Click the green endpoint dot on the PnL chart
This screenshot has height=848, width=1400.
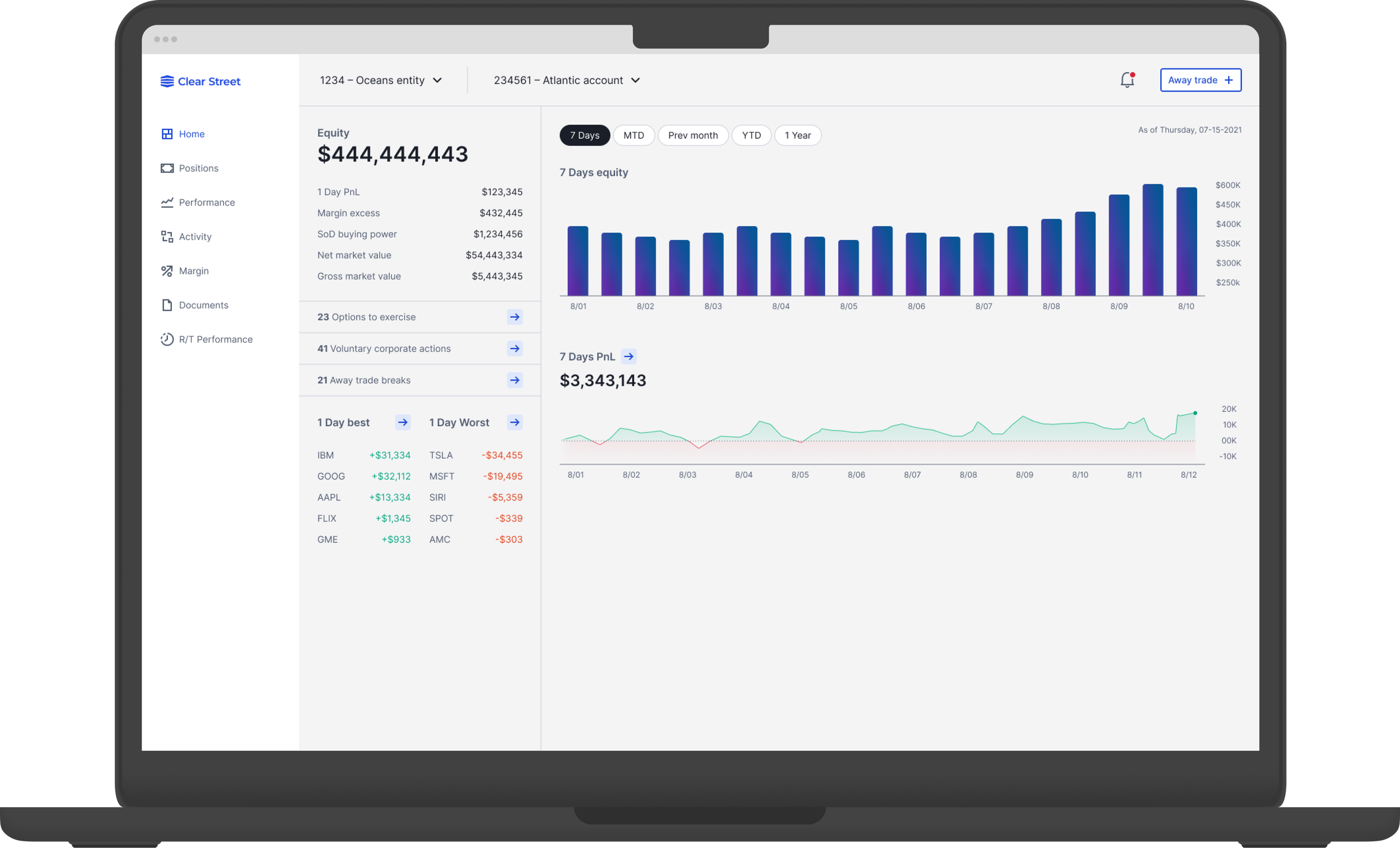coord(1194,413)
